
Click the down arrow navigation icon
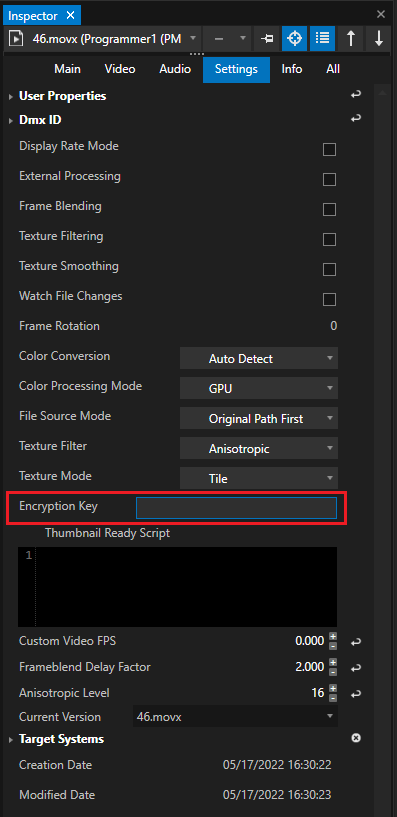click(x=379, y=39)
